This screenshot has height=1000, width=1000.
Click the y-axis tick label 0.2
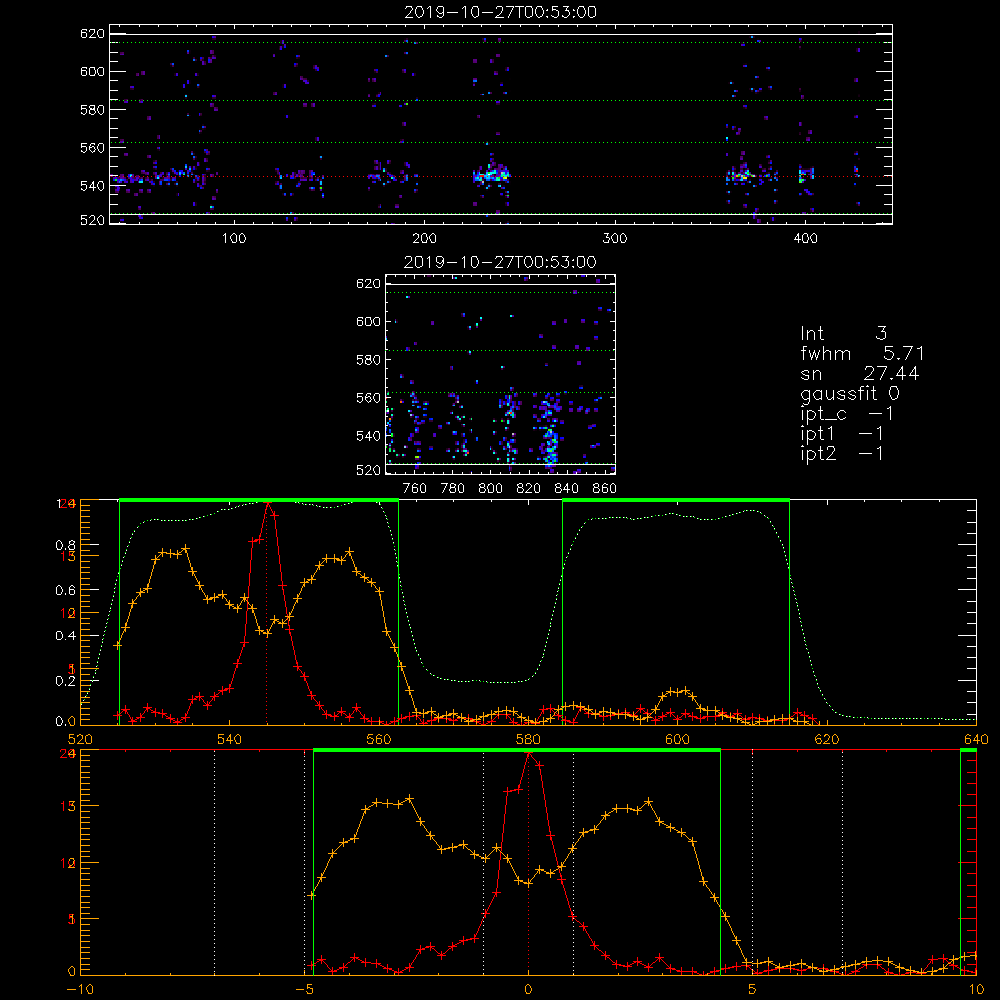(65, 681)
